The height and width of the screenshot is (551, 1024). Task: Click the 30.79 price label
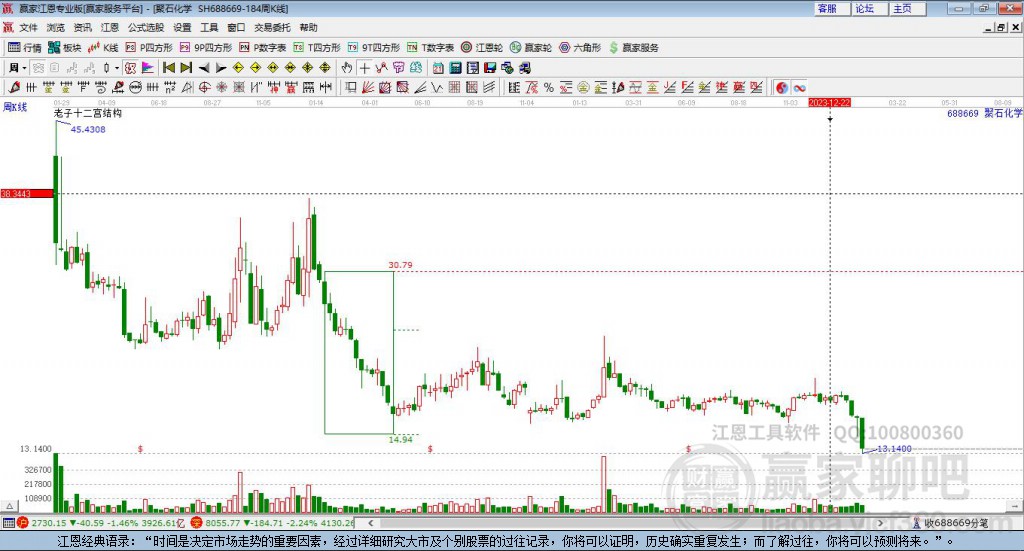[400, 265]
